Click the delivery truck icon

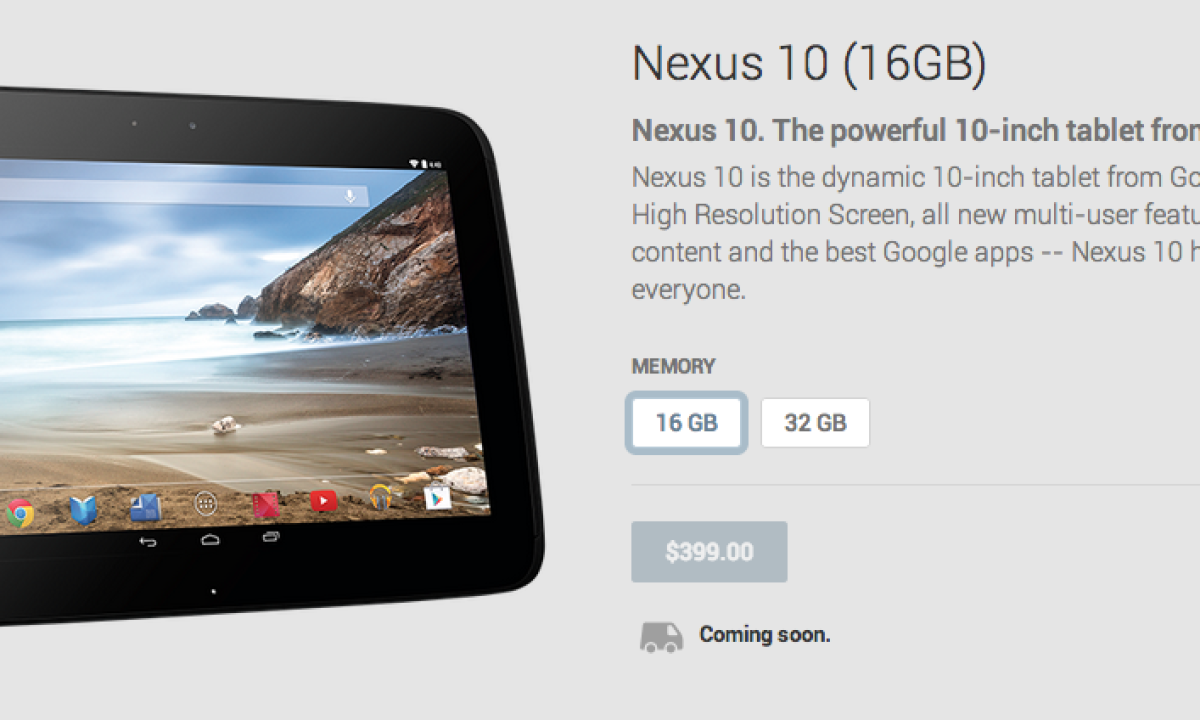point(661,636)
